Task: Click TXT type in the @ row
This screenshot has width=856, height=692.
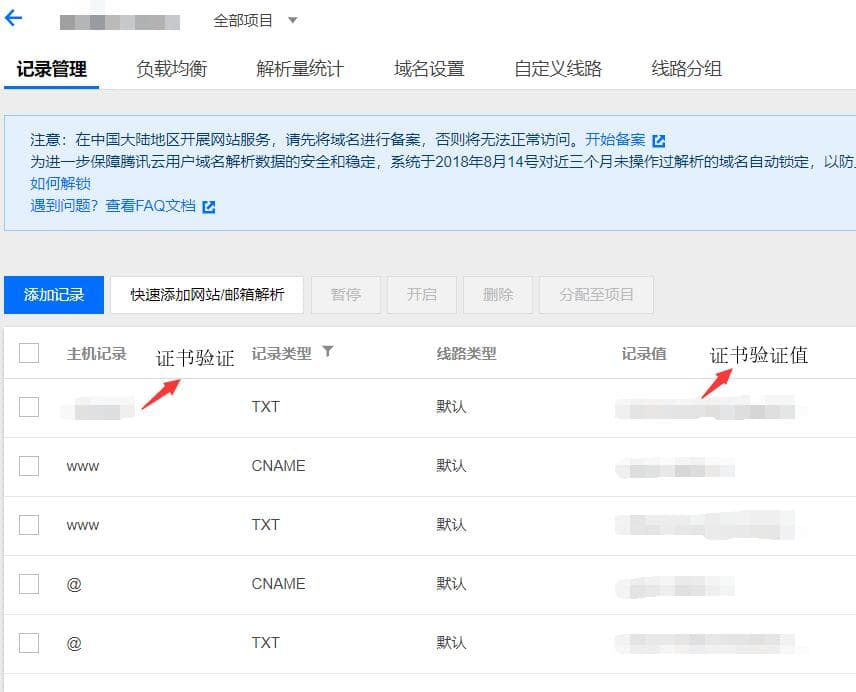Action: click(265, 643)
